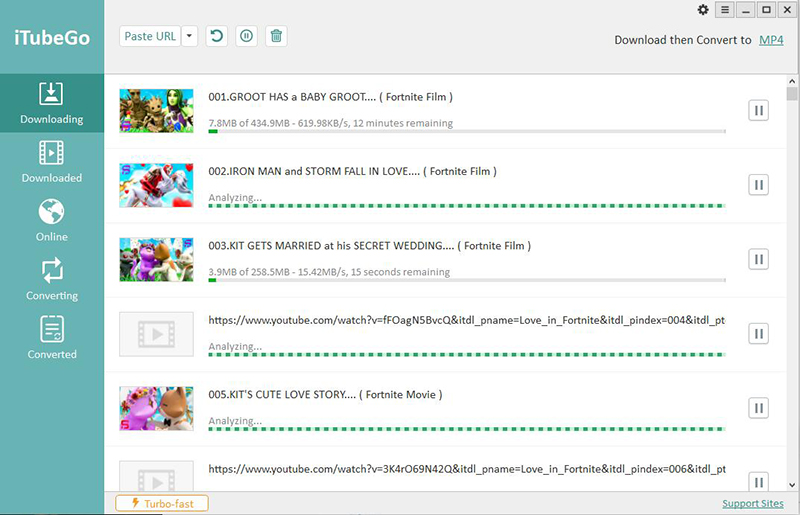This screenshot has width=800, height=515.
Task: Click the KIT GETS MARRIED thumbnail
Action: (156, 260)
